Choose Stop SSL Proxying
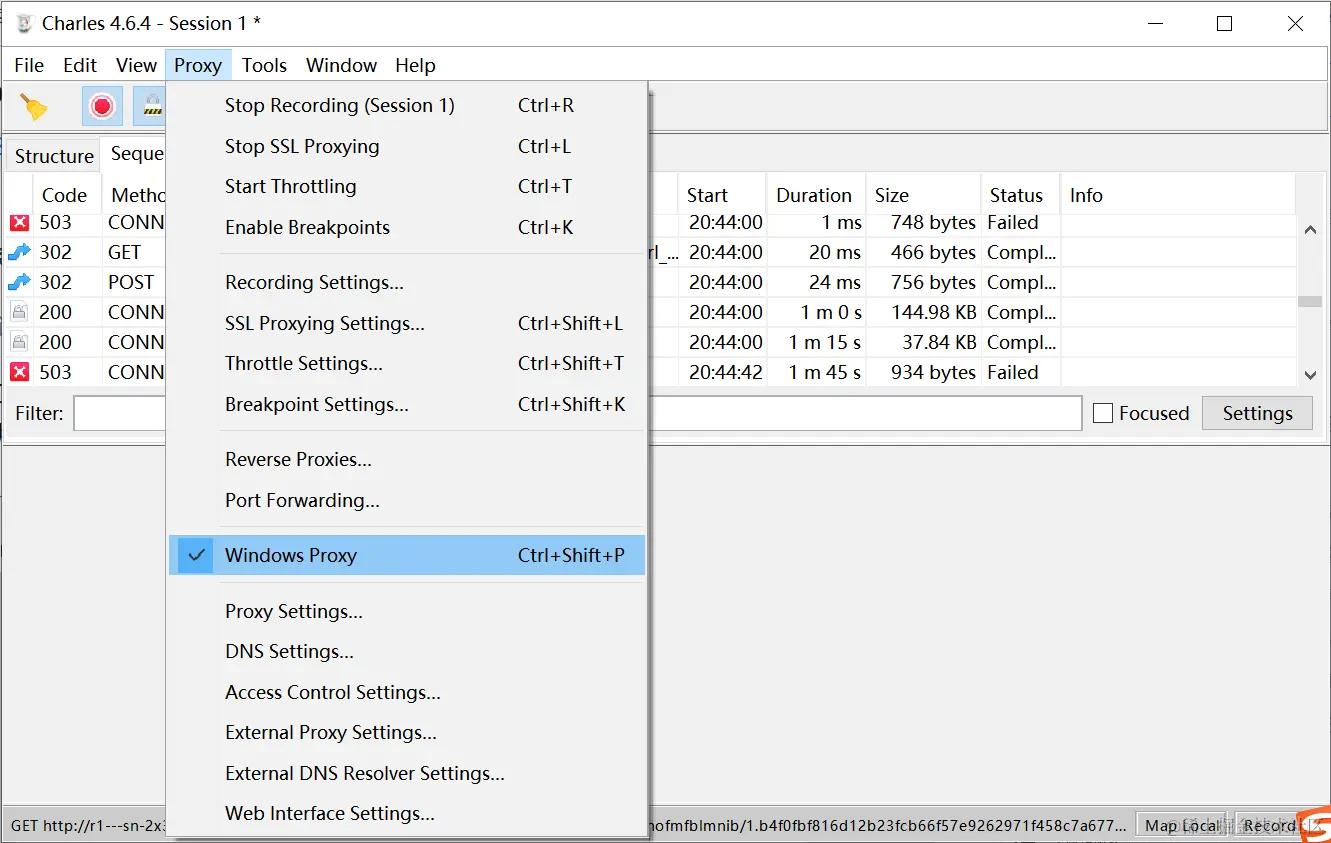1331x843 pixels. (407, 146)
